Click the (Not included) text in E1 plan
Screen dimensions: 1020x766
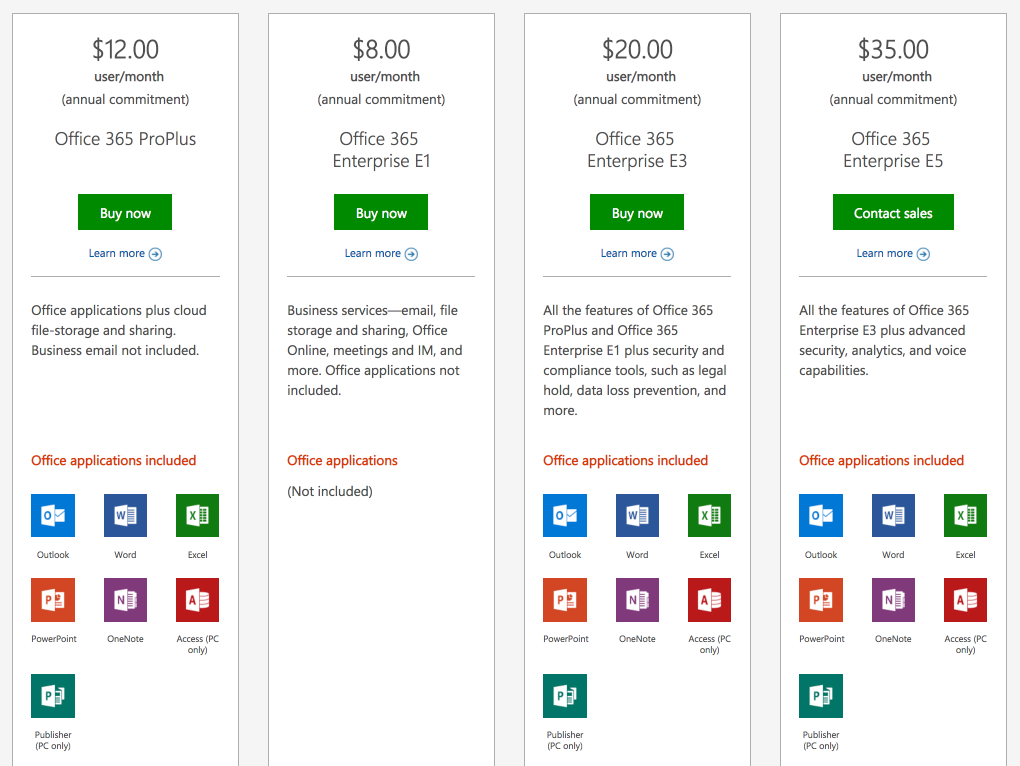[x=330, y=492]
